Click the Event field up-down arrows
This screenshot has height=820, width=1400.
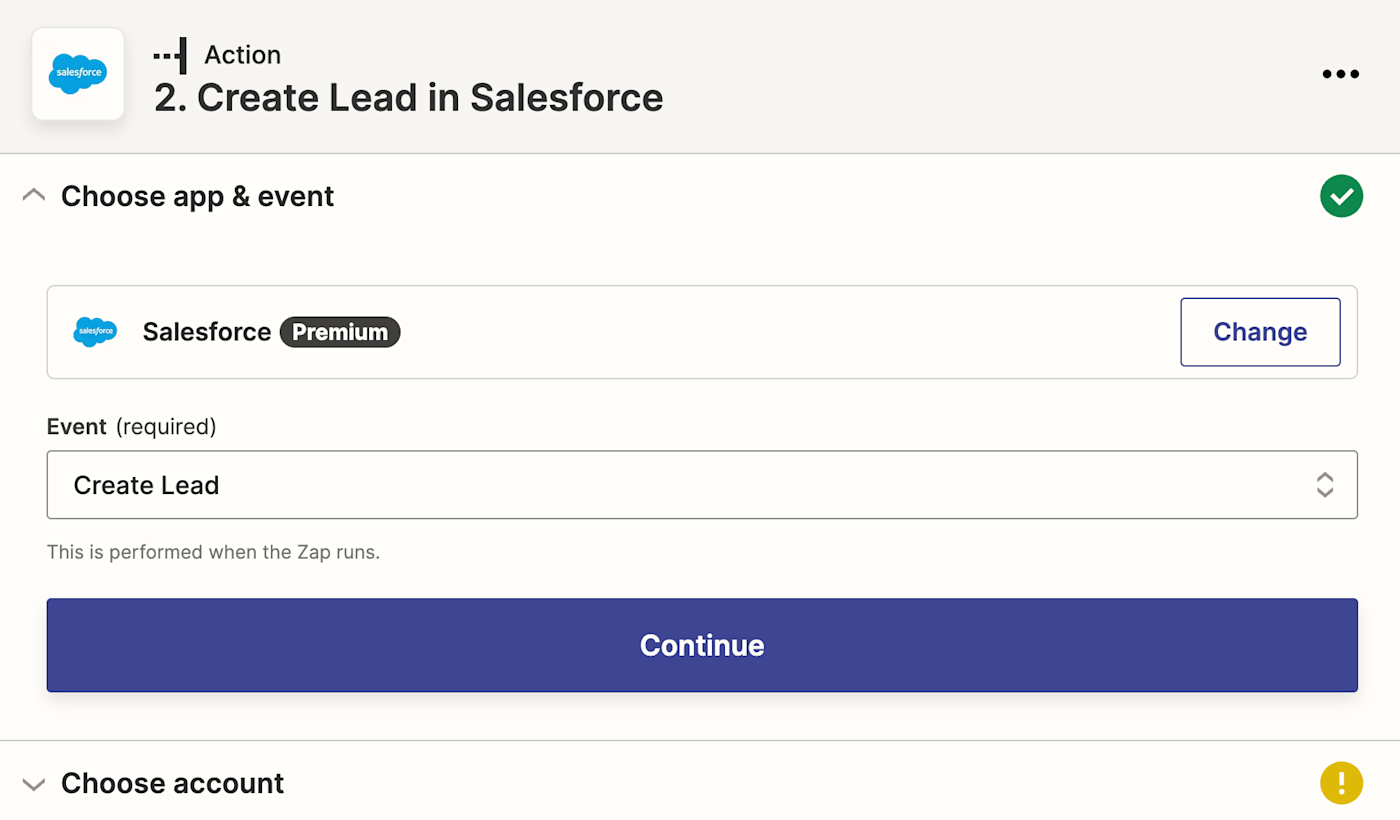coord(1325,485)
